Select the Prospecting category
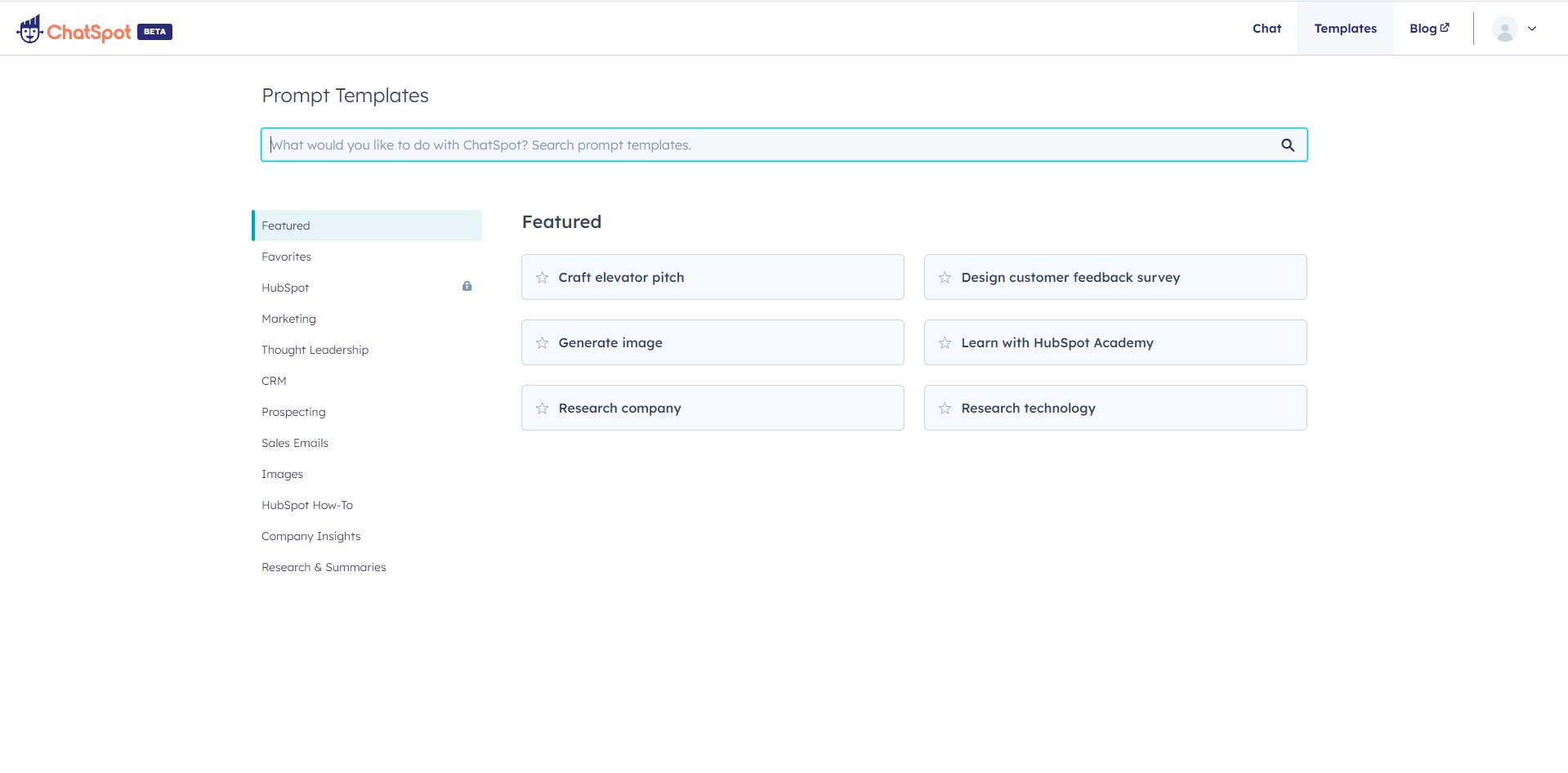 (x=367, y=412)
